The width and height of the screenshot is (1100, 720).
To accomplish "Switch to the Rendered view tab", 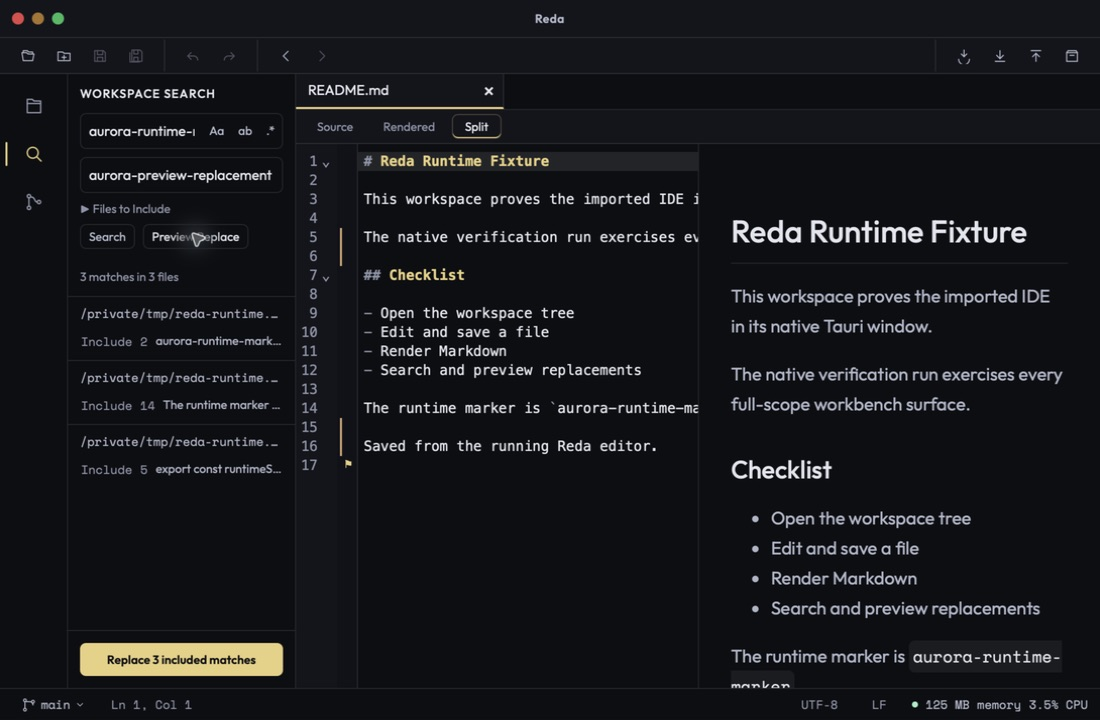I will tap(409, 127).
